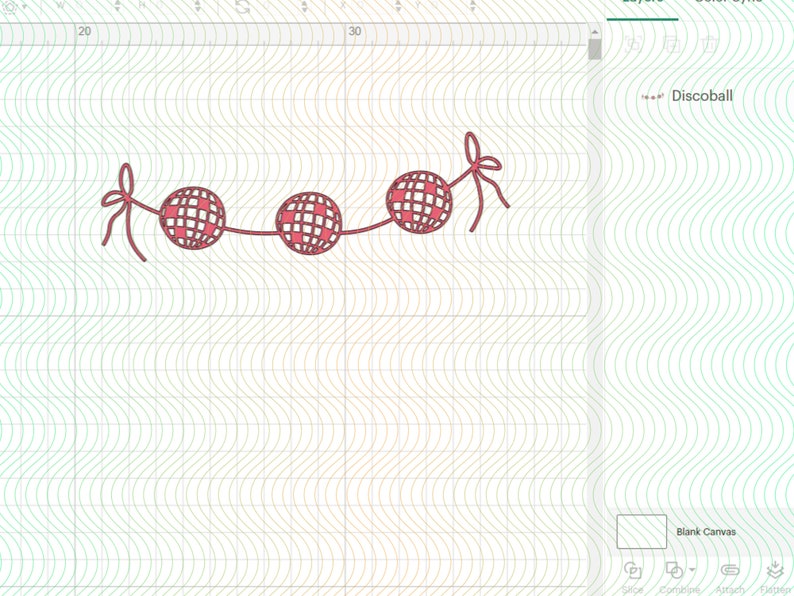
Task: Click the canvas scrollbar up arrow
Action: point(594,32)
